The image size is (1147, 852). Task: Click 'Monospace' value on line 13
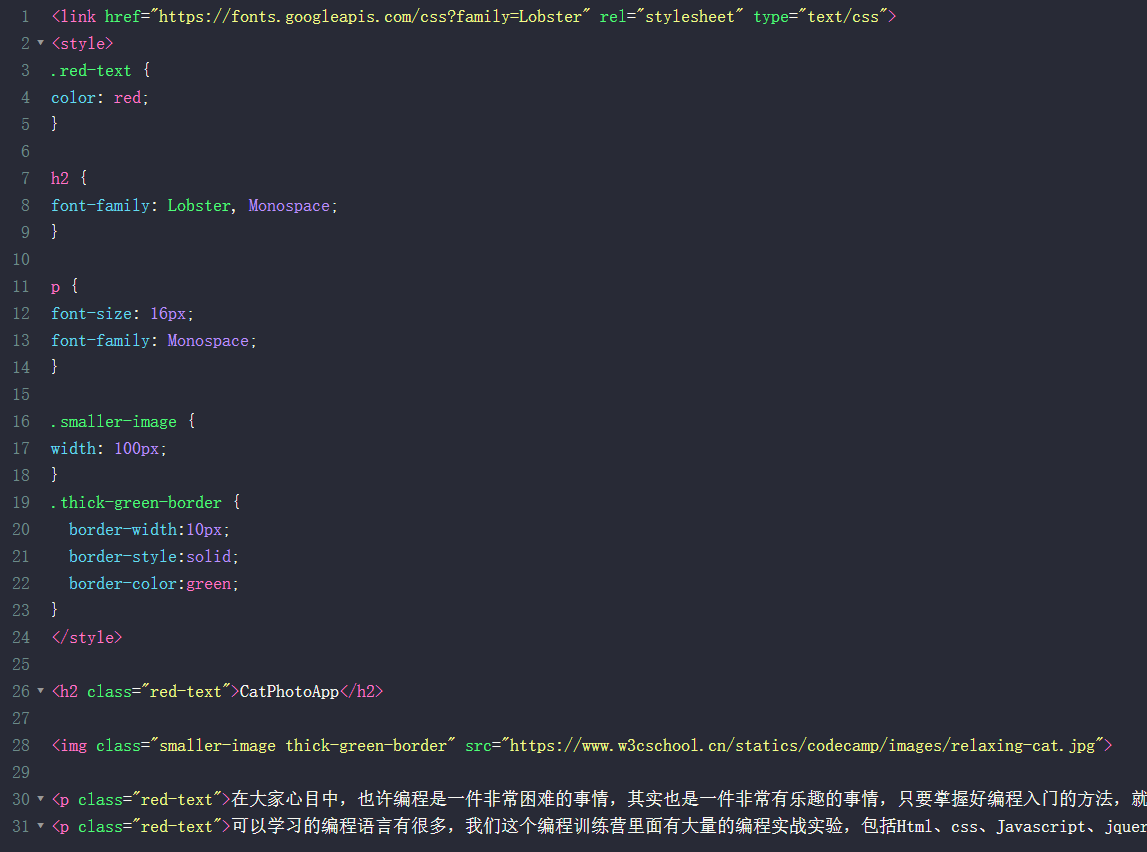point(208,341)
